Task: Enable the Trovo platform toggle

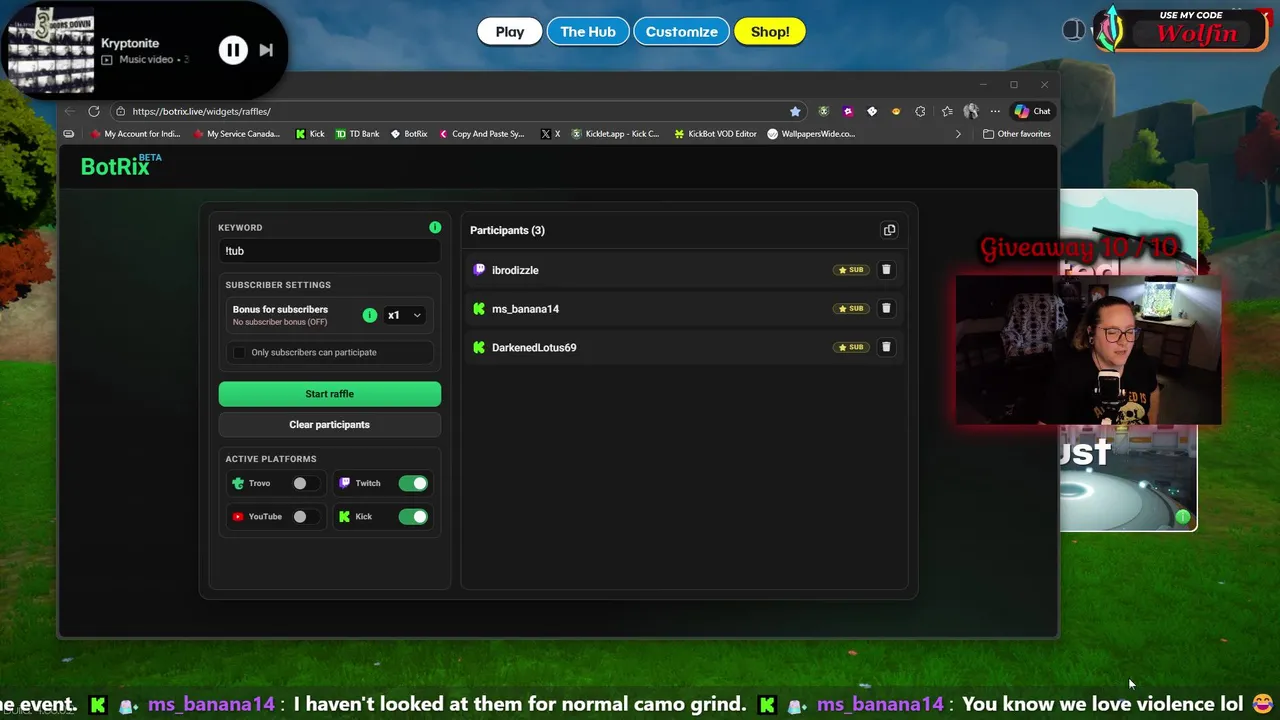Action: click(305, 483)
